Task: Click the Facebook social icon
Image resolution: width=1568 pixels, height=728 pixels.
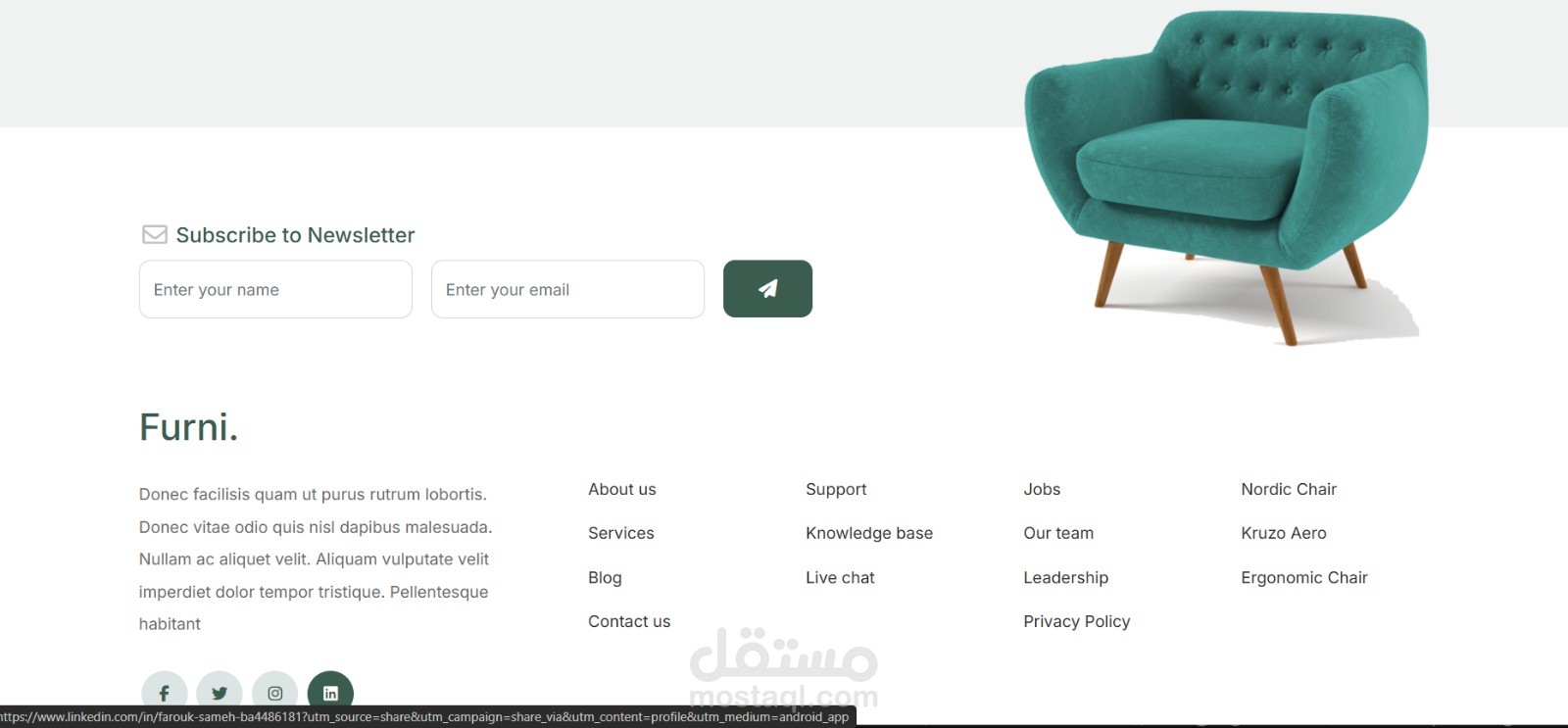Action: [x=165, y=693]
